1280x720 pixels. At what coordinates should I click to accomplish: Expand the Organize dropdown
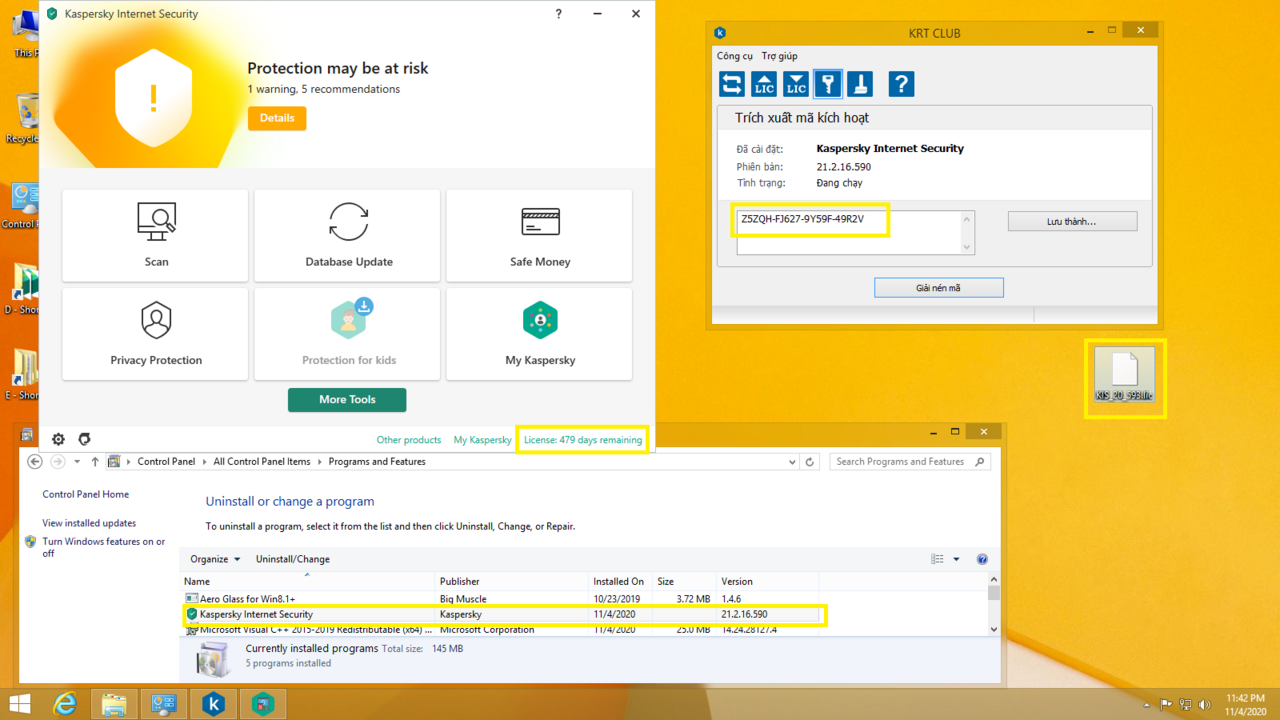pos(215,559)
